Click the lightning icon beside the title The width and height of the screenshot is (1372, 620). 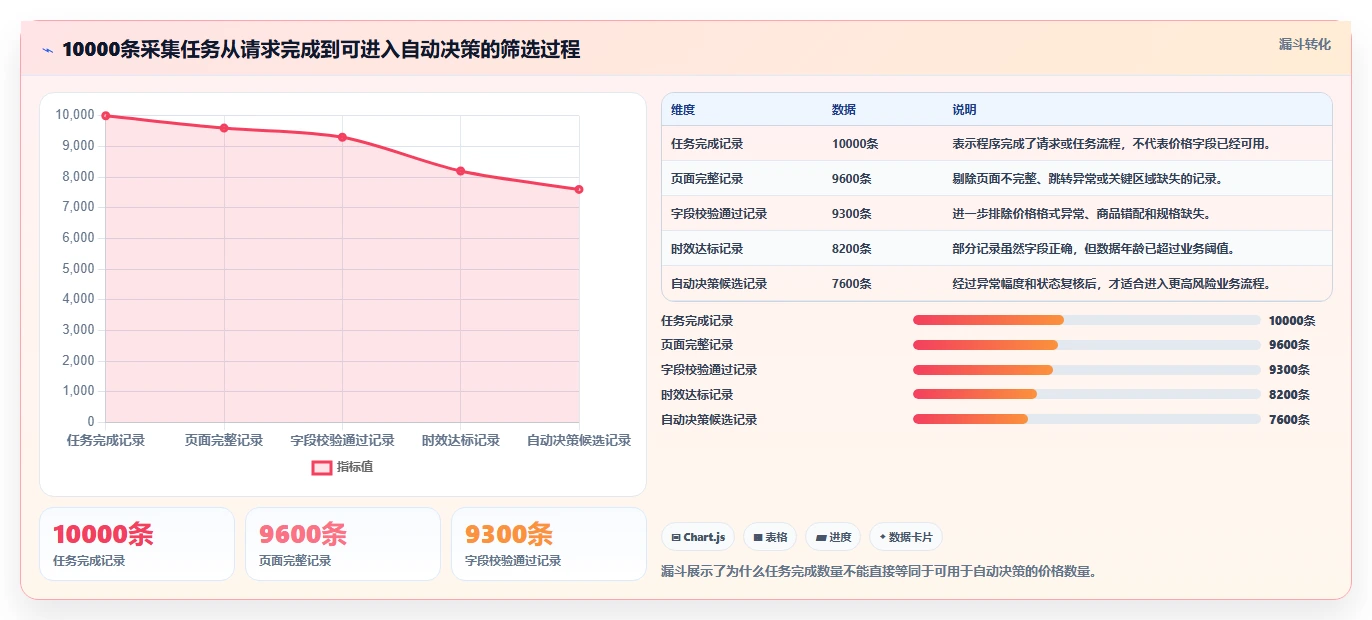click(x=47, y=50)
